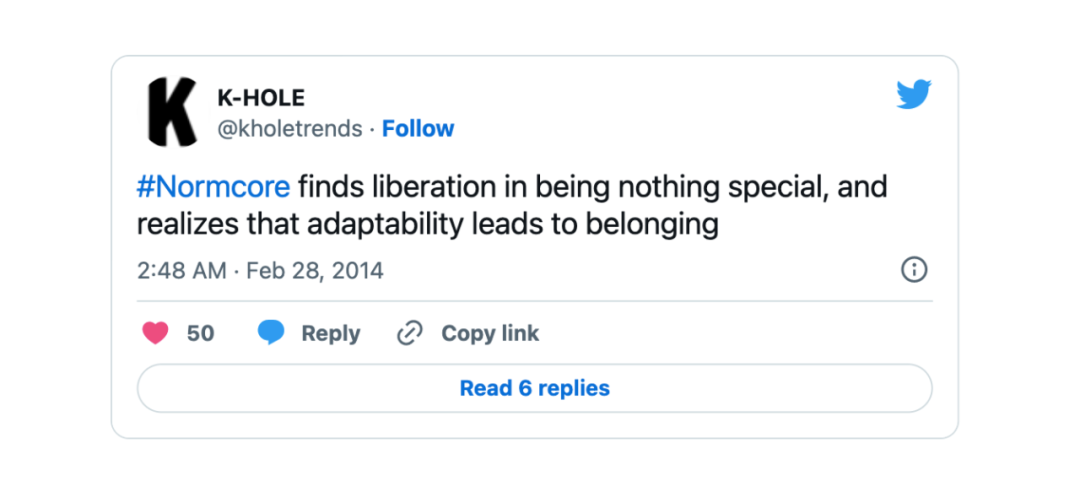Follow the @kholetrends account
This screenshot has width=1080, height=492.
pyautogui.click(x=418, y=129)
